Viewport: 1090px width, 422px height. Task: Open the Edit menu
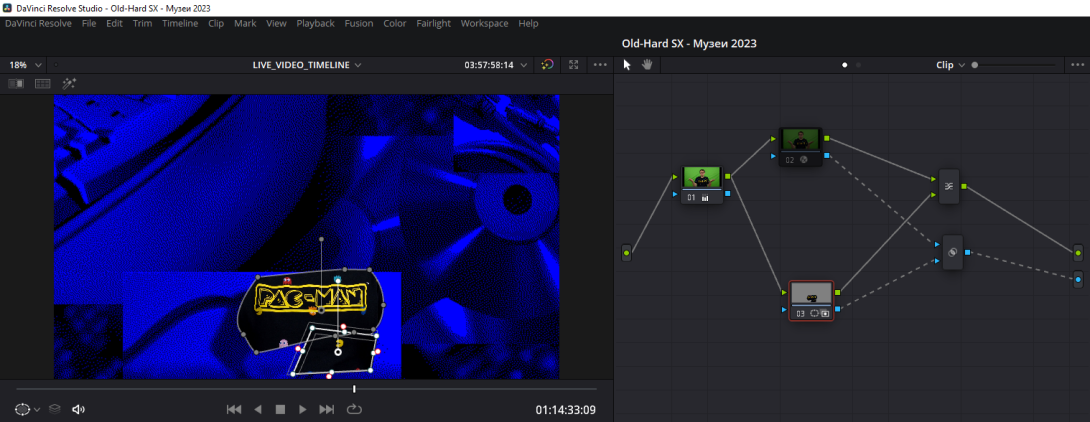114,23
